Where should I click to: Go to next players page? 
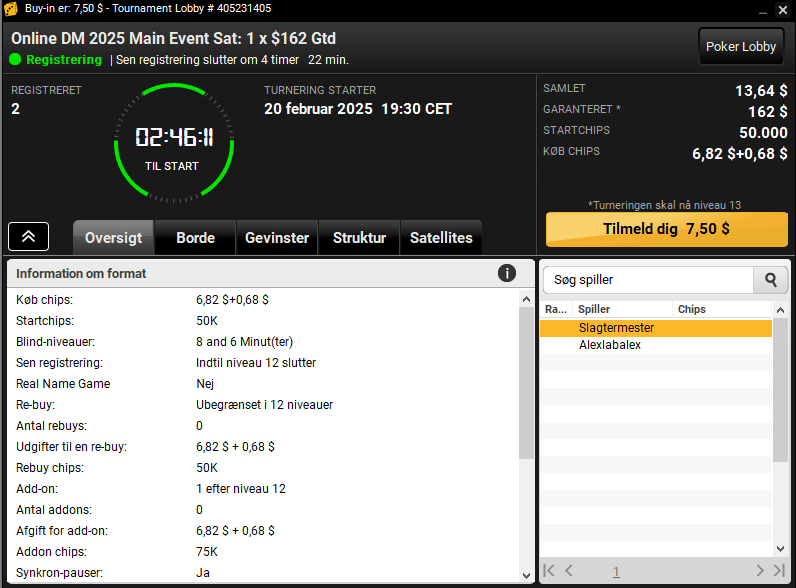point(760,571)
